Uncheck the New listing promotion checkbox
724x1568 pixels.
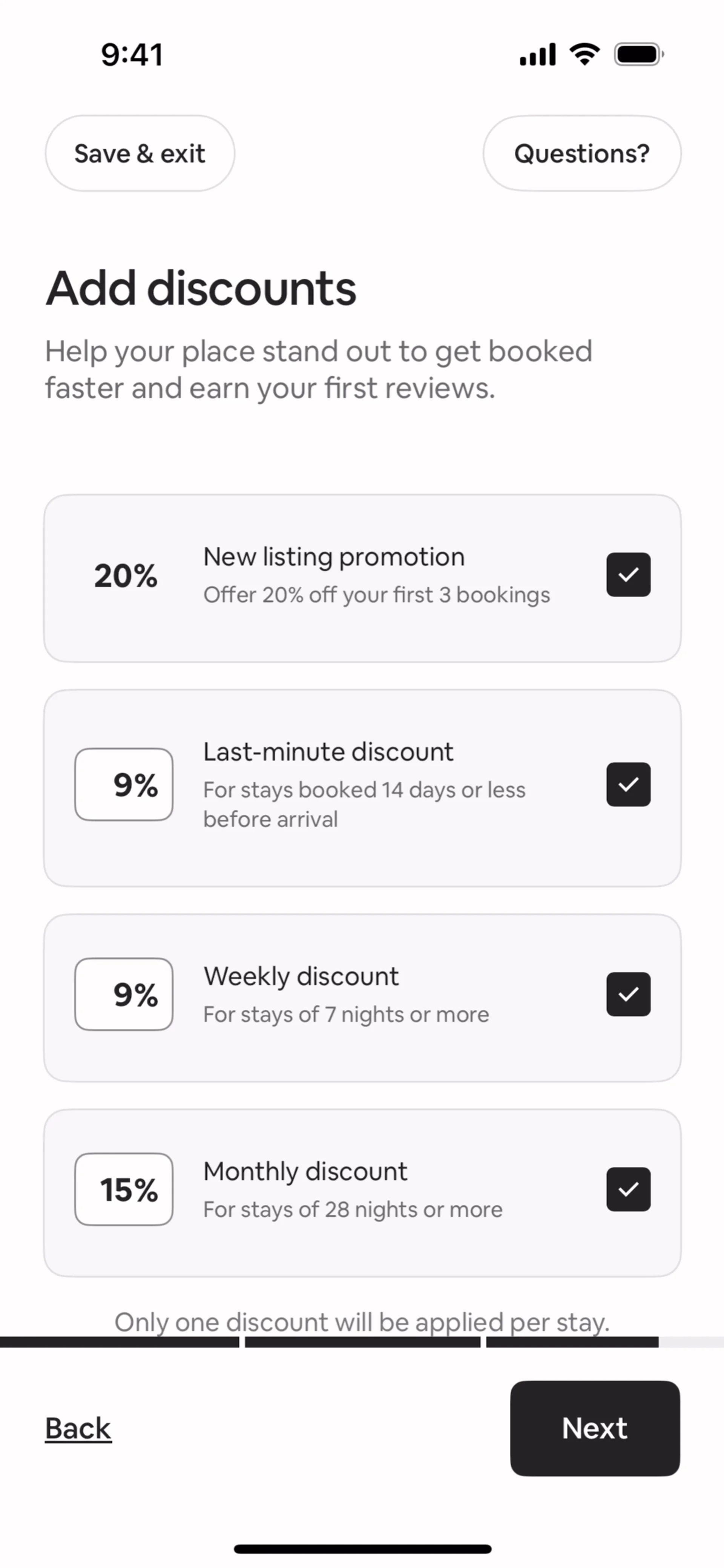(x=628, y=575)
